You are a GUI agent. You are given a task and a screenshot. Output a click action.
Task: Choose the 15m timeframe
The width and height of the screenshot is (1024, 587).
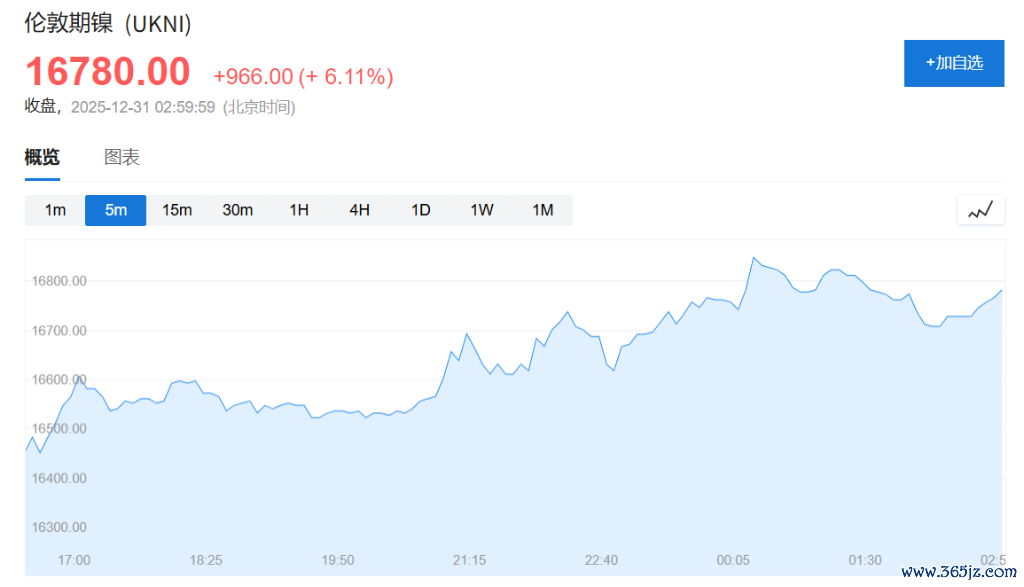pos(177,210)
